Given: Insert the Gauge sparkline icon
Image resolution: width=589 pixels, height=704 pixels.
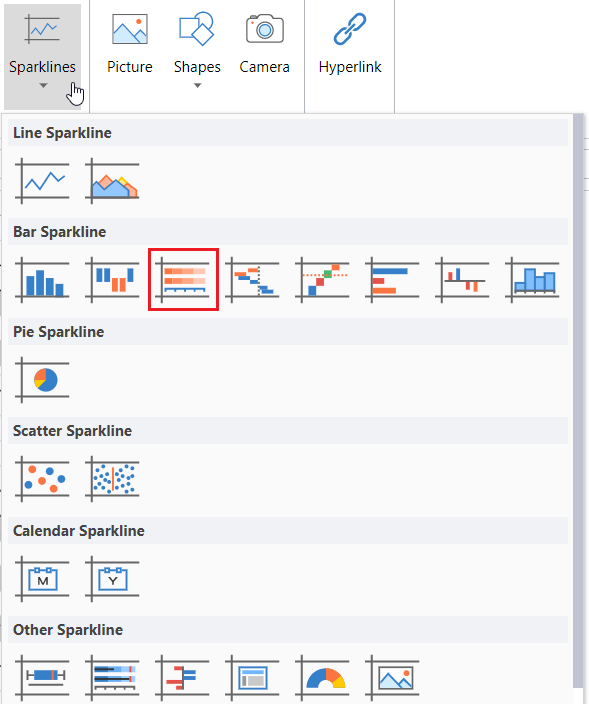Looking at the screenshot, I should (x=322, y=678).
